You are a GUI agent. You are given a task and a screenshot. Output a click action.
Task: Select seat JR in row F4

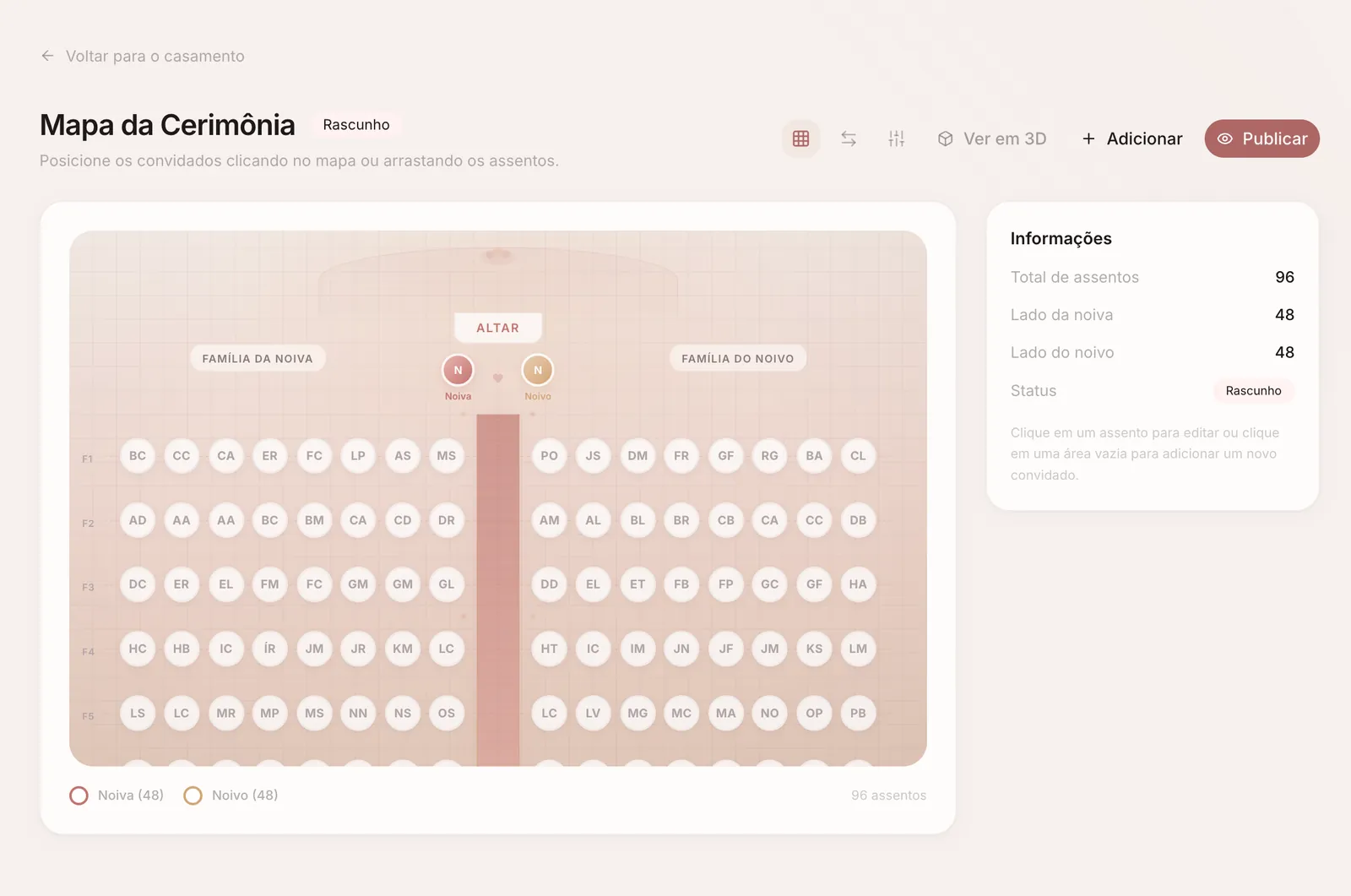tap(358, 649)
